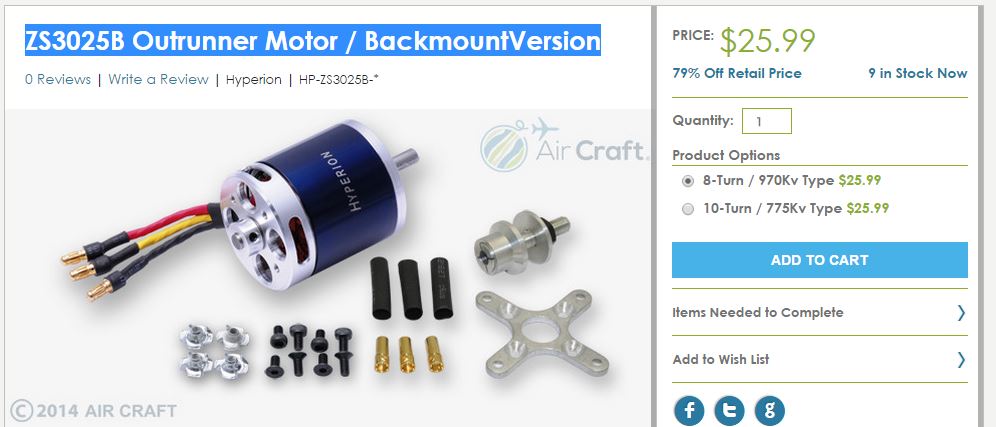The width and height of the screenshot is (996, 427).
Task: Select the 8-Turn / 970Kv Type option
Action: (x=687, y=181)
